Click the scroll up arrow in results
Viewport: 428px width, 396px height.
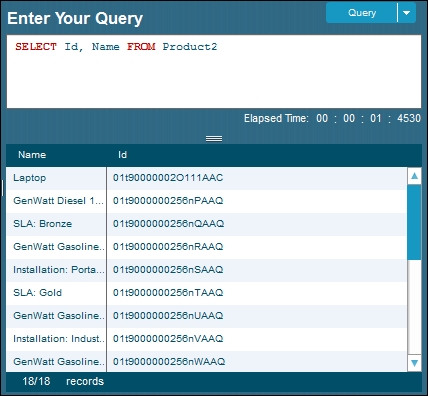414,176
